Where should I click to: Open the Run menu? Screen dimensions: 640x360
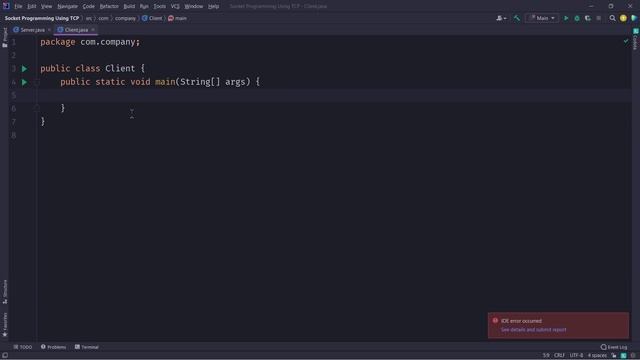[x=144, y=7]
